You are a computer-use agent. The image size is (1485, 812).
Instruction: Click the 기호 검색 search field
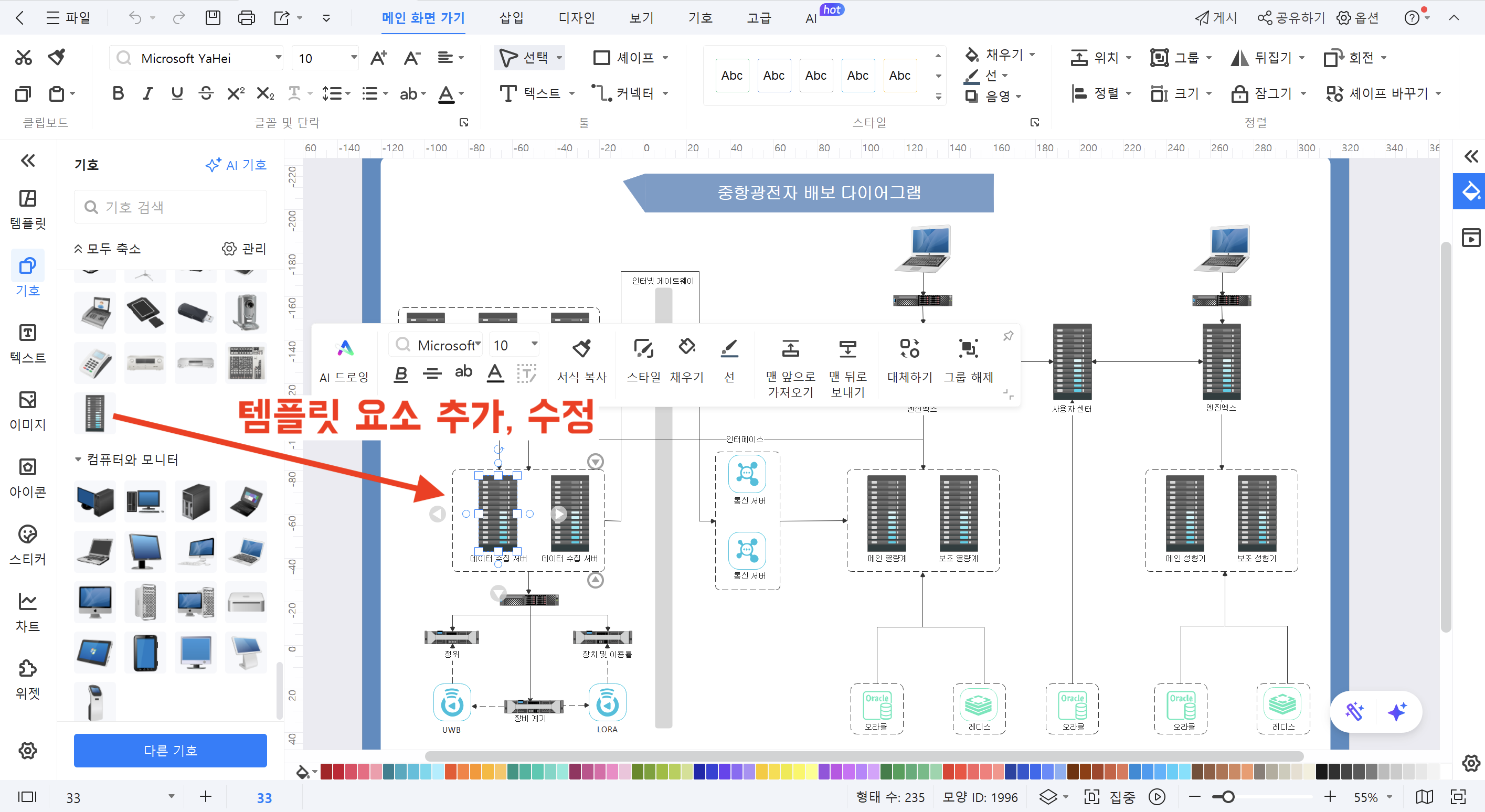point(170,206)
